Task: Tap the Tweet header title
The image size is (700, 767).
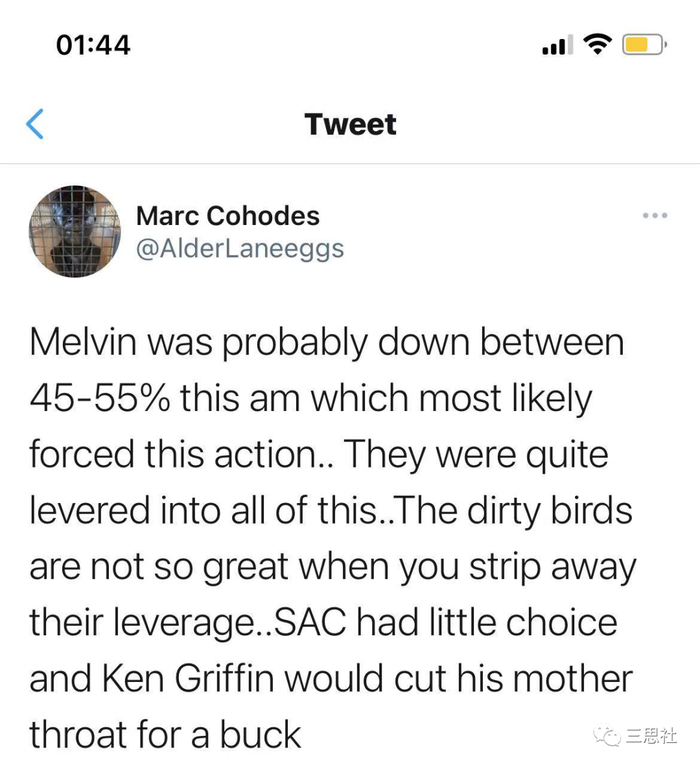Action: (x=350, y=125)
